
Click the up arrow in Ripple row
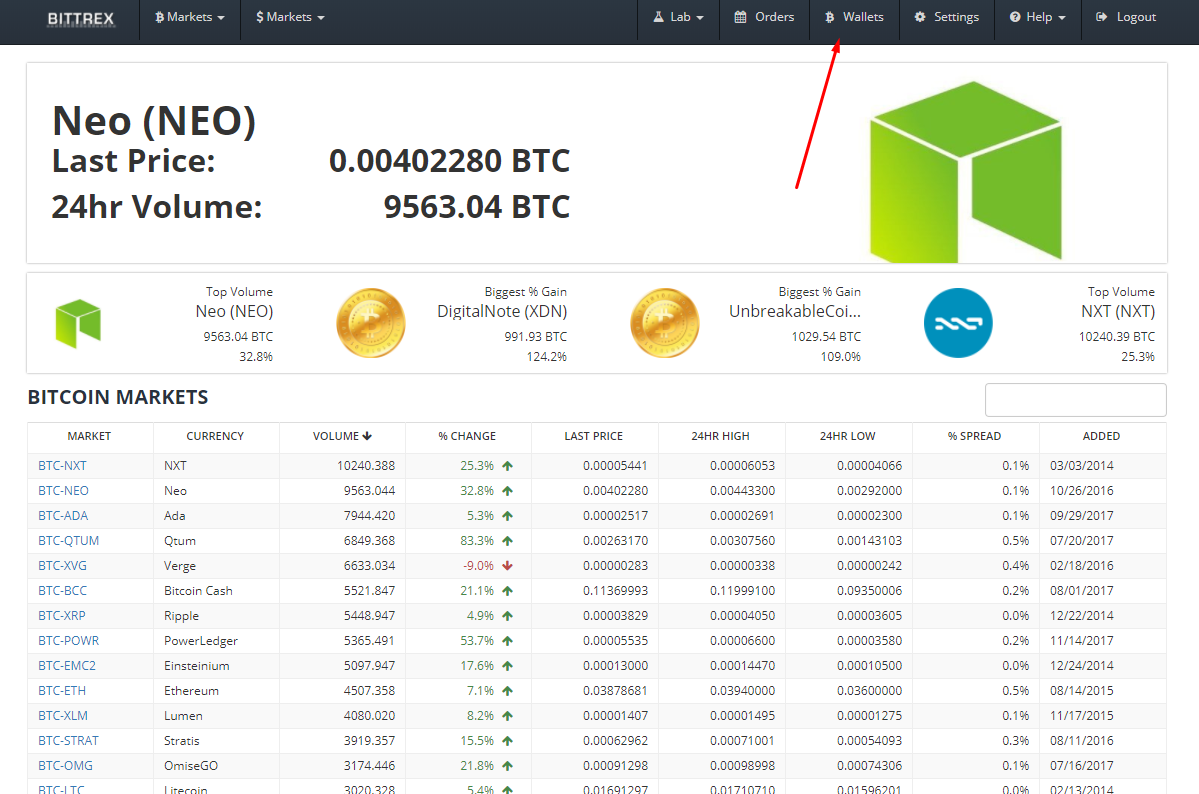(507, 616)
